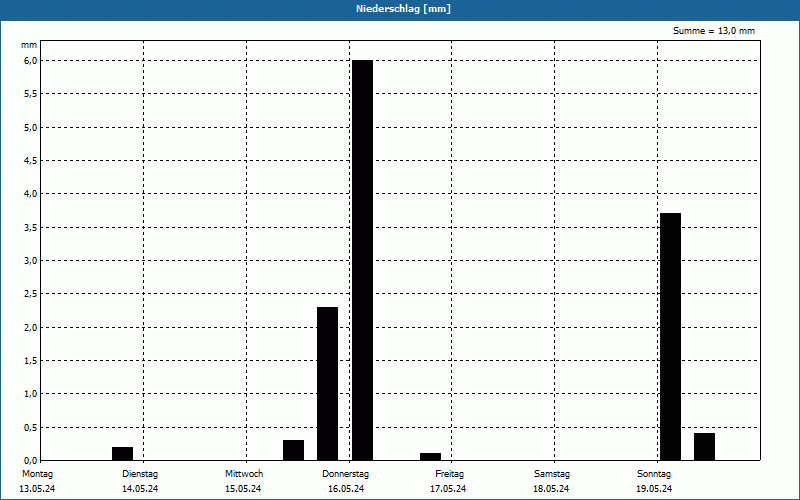Click the '4,5' y-axis value
This screenshot has height=500, width=800.
point(31,161)
